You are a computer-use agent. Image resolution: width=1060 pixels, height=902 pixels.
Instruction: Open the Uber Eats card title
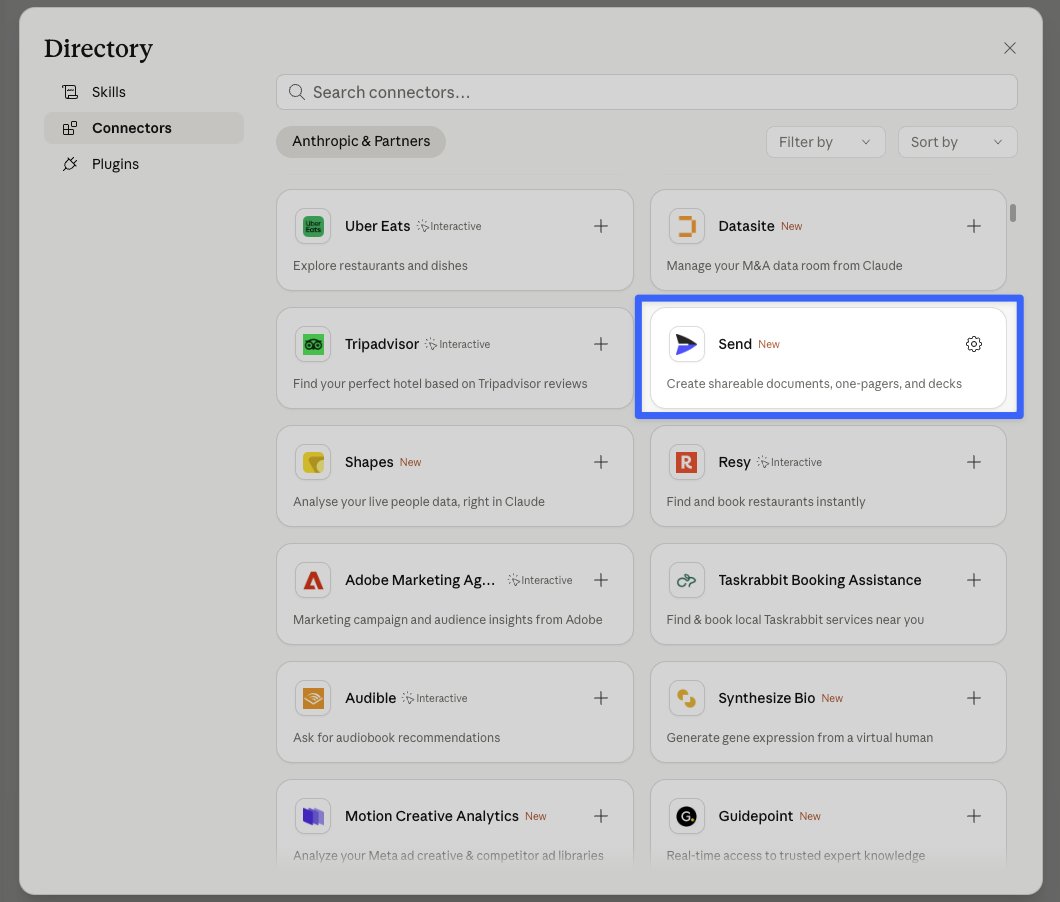(x=377, y=226)
